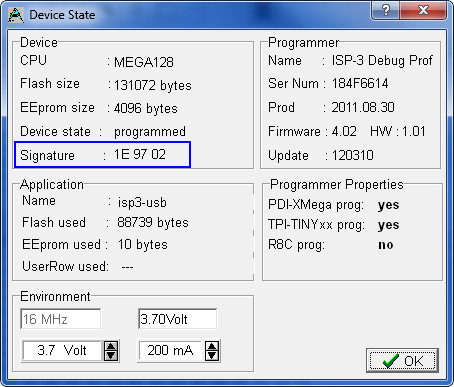
Task: Increase the 200 mA current with up arrow
Action: [212, 346]
